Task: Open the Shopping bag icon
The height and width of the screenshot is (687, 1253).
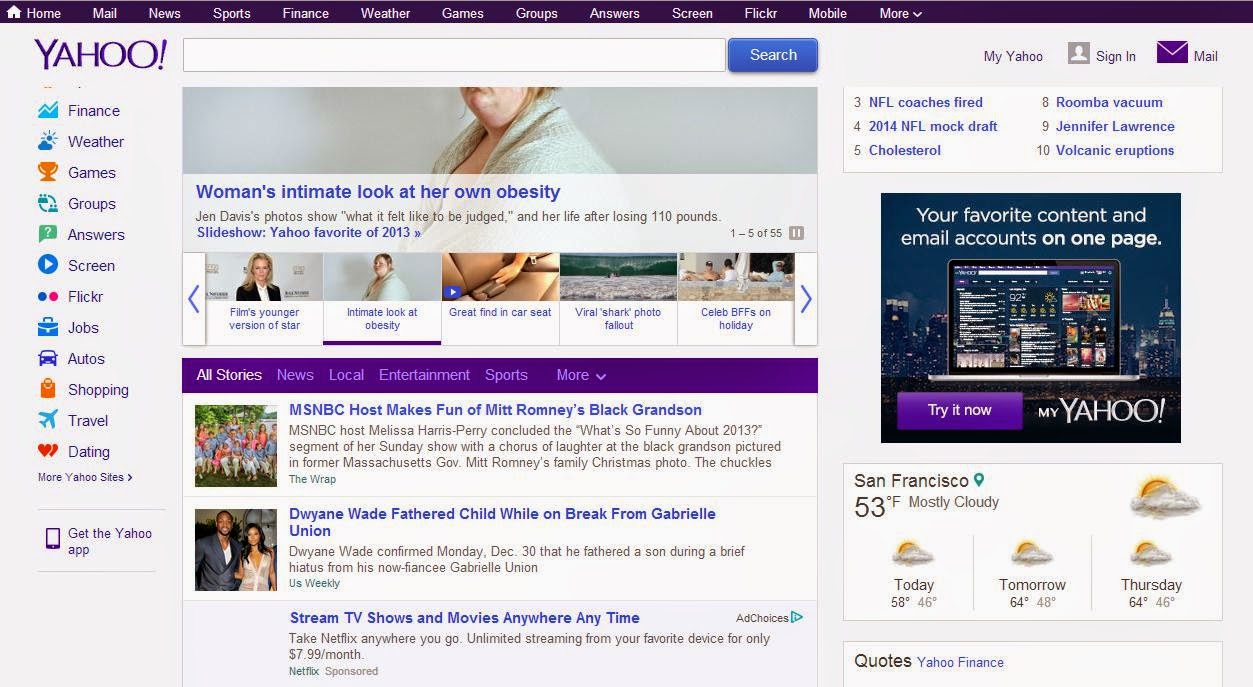Action: pyautogui.click(x=48, y=389)
